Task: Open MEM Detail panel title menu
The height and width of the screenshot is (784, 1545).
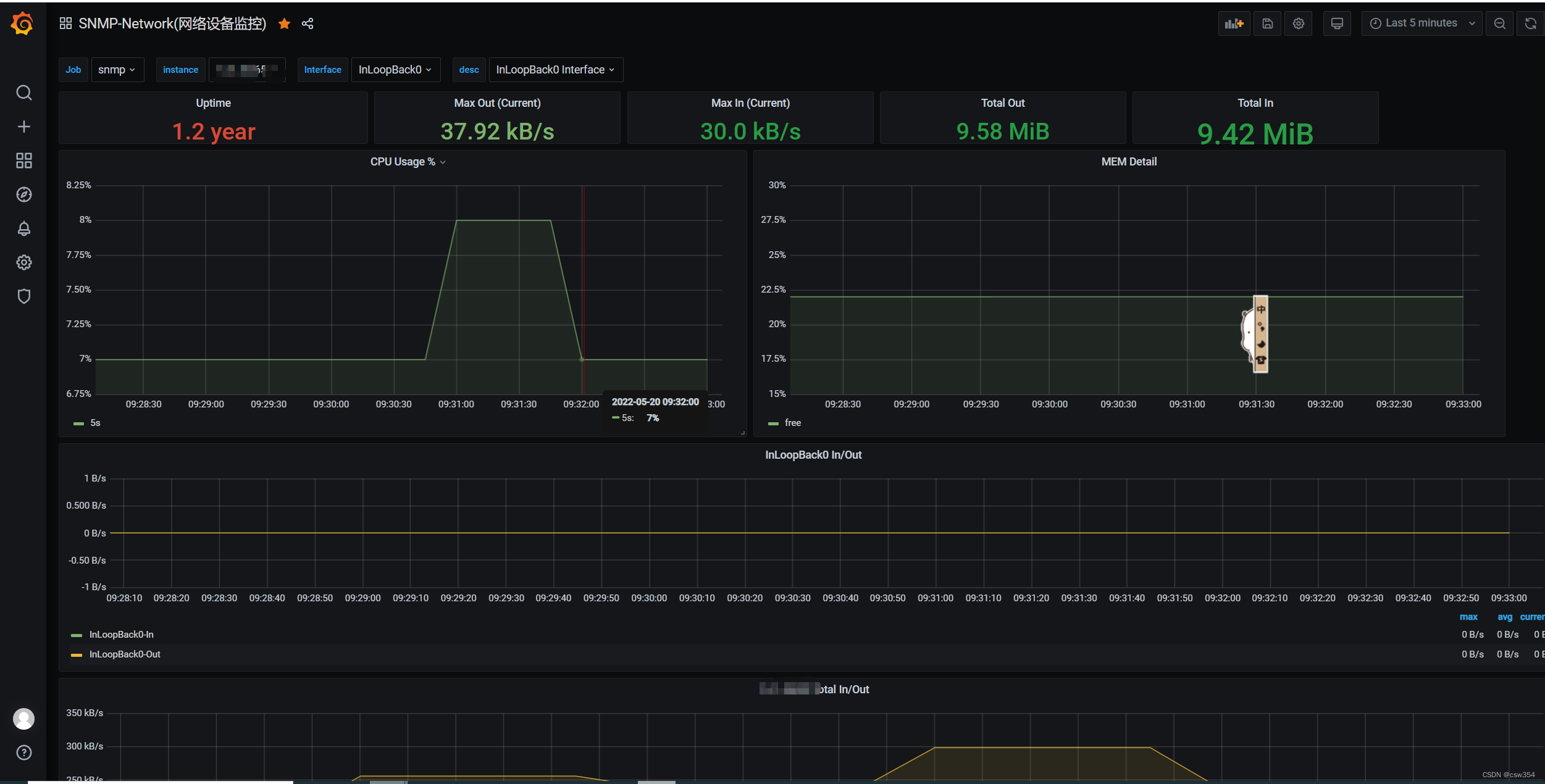Action: (1128, 162)
